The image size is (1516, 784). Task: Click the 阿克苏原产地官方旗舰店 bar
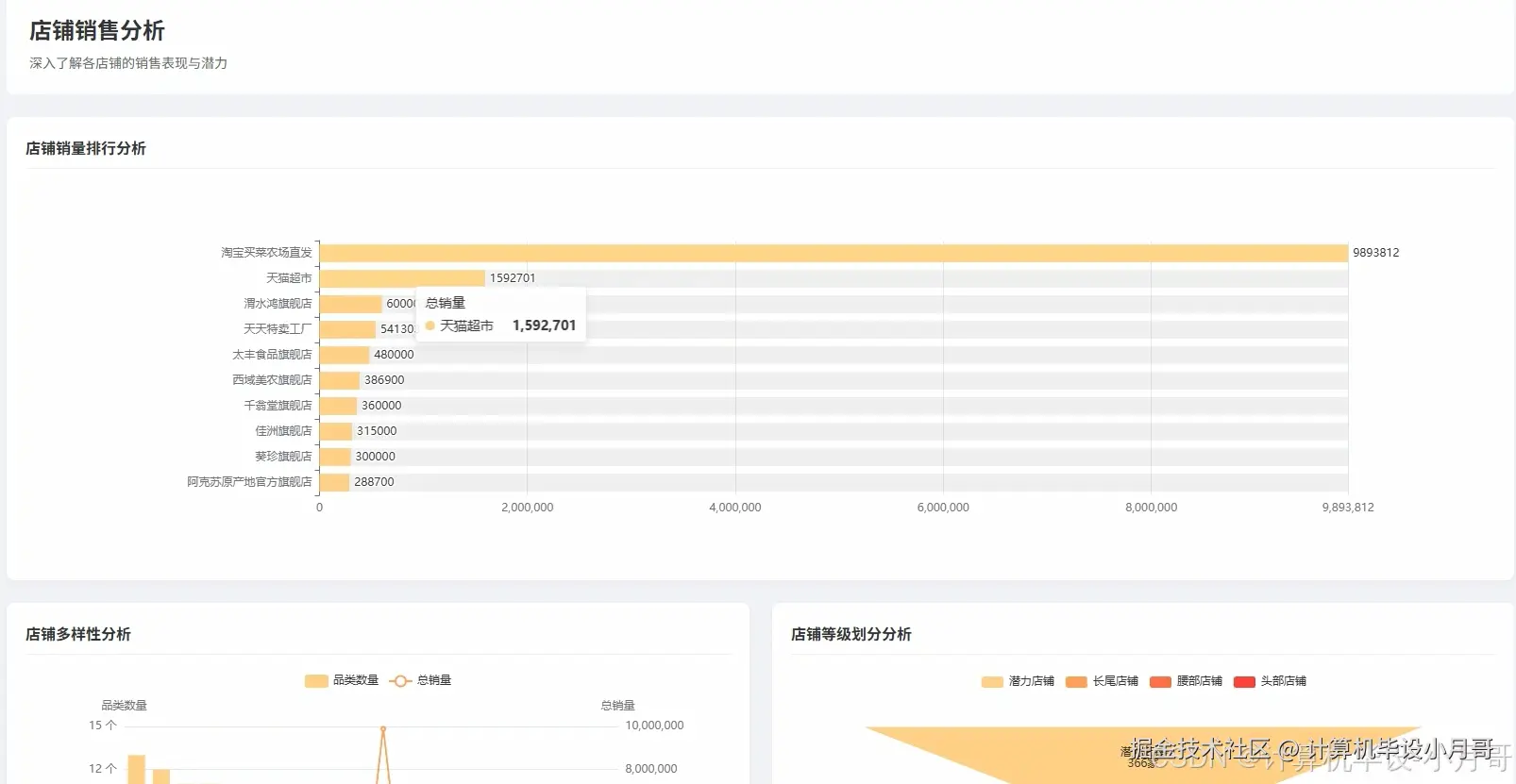tap(334, 482)
